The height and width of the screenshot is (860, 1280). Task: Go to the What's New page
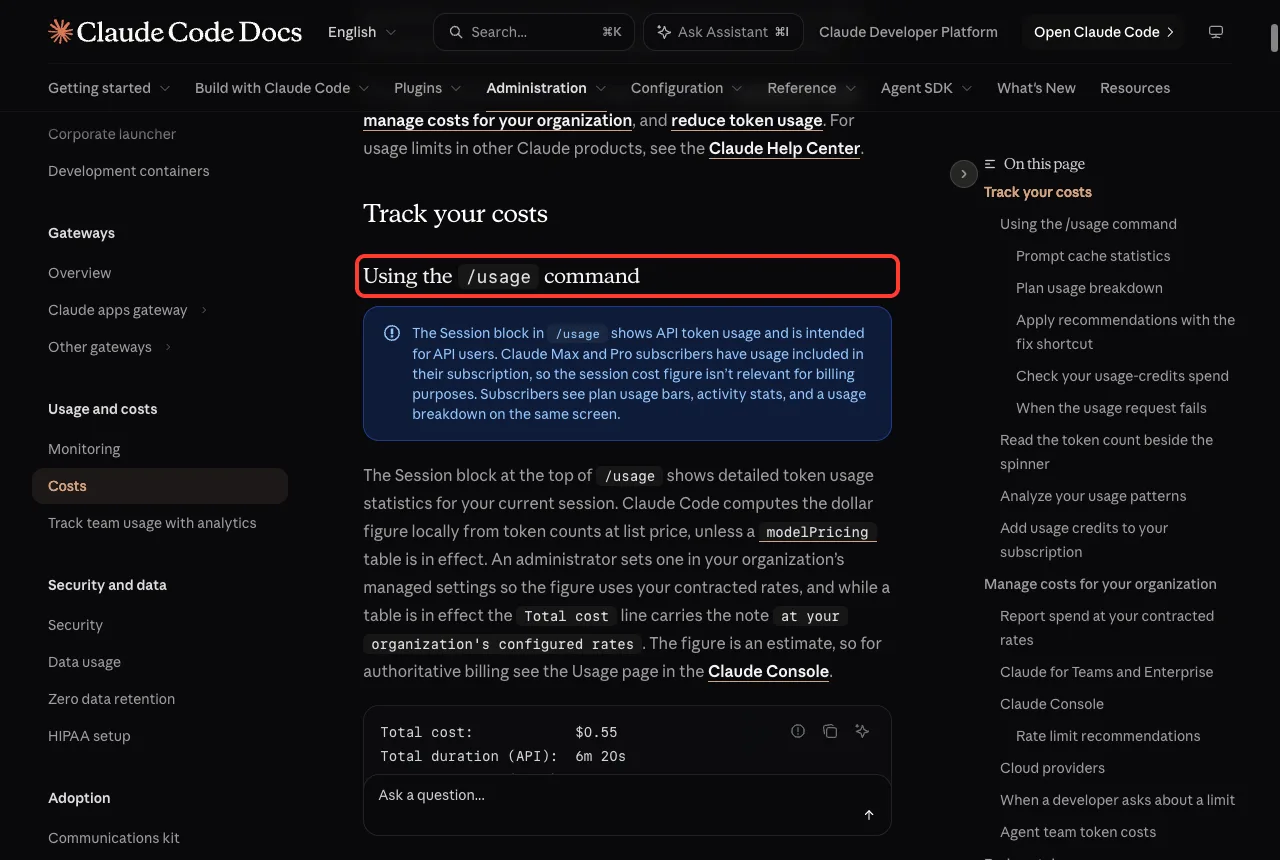point(1036,88)
